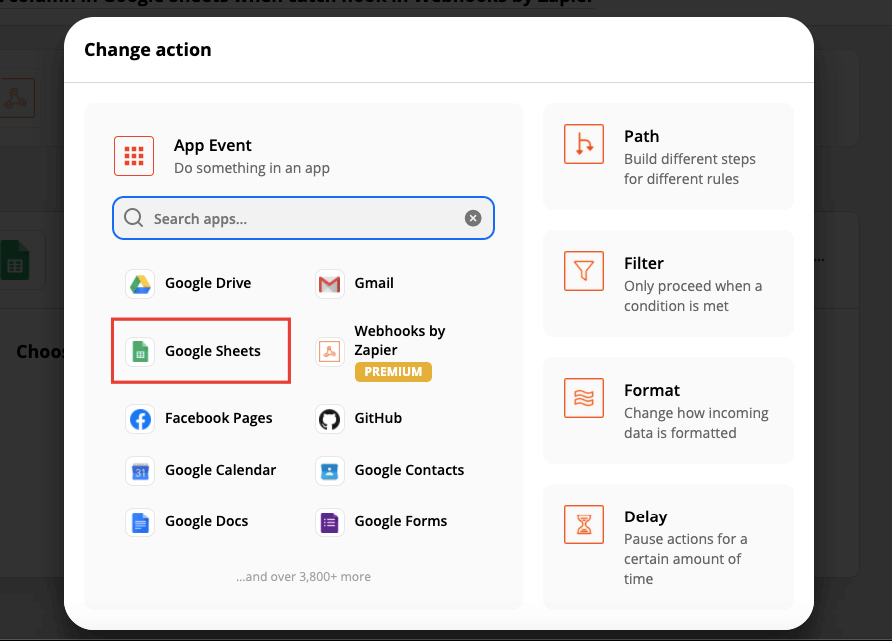Click the App Event heading
Viewport: 892px width, 641px height.
point(212,146)
